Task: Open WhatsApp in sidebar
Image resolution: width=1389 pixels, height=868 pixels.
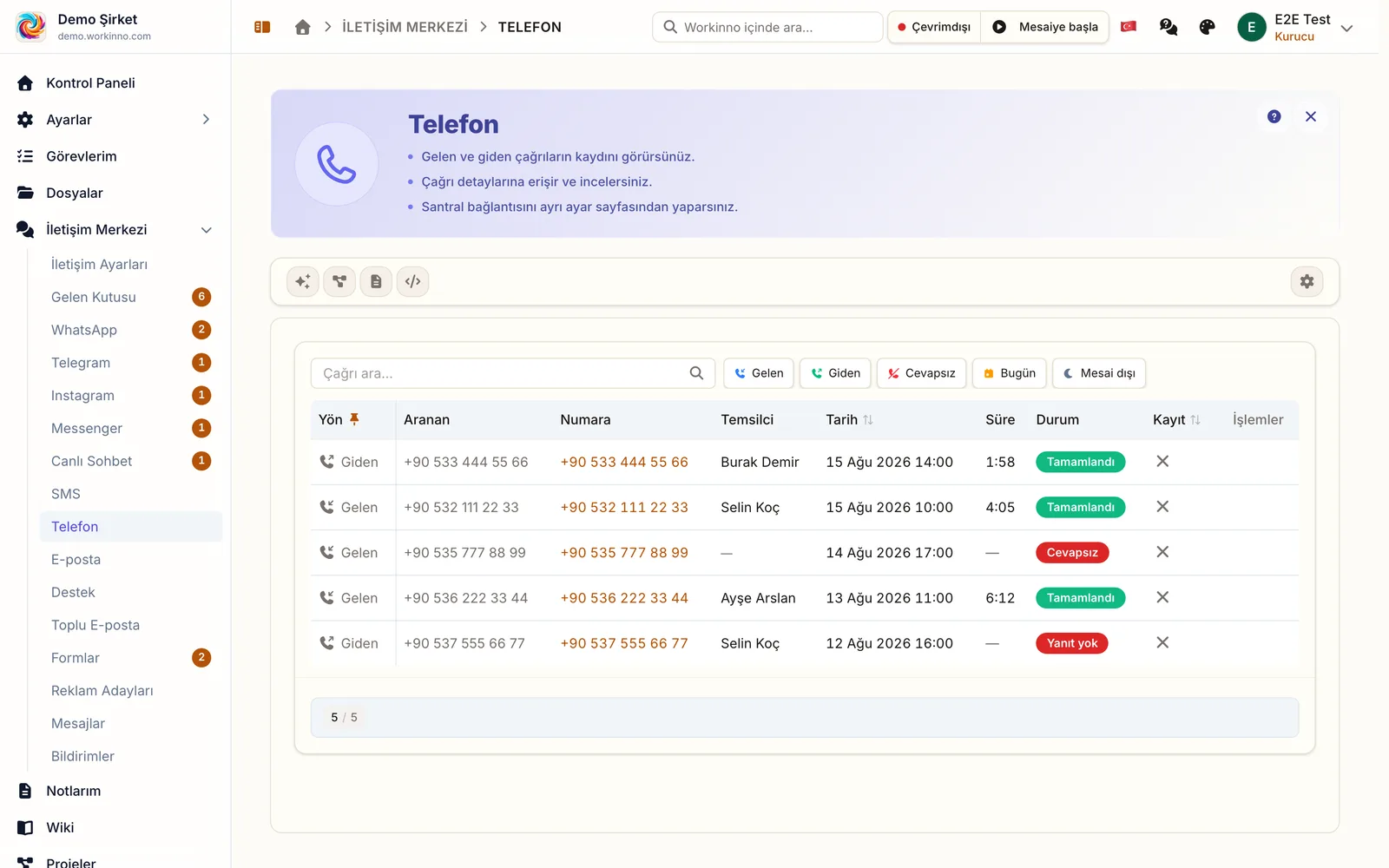Action: coord(130,330)
